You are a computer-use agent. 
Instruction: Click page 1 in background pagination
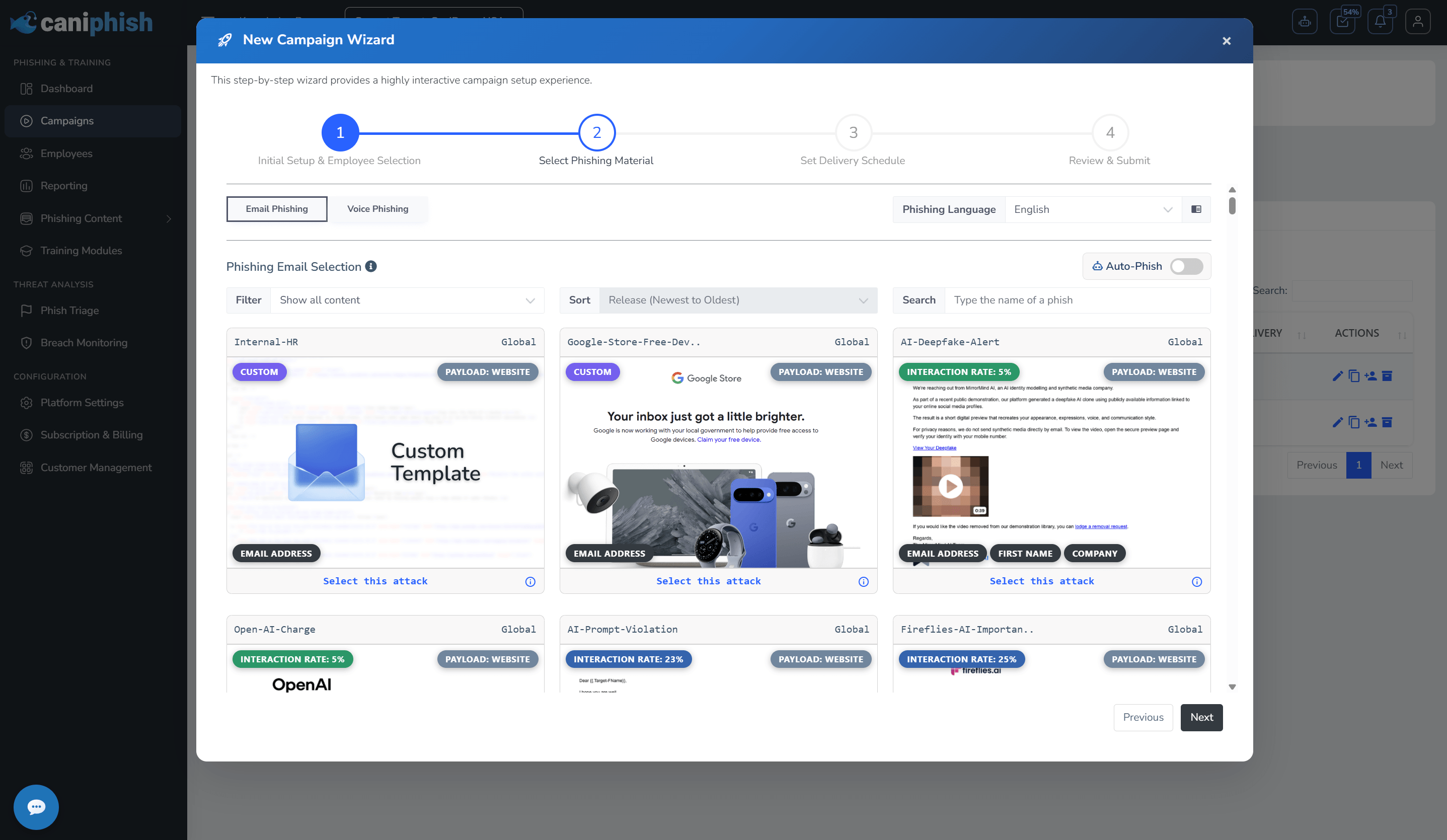click(x=1358, y=465)
